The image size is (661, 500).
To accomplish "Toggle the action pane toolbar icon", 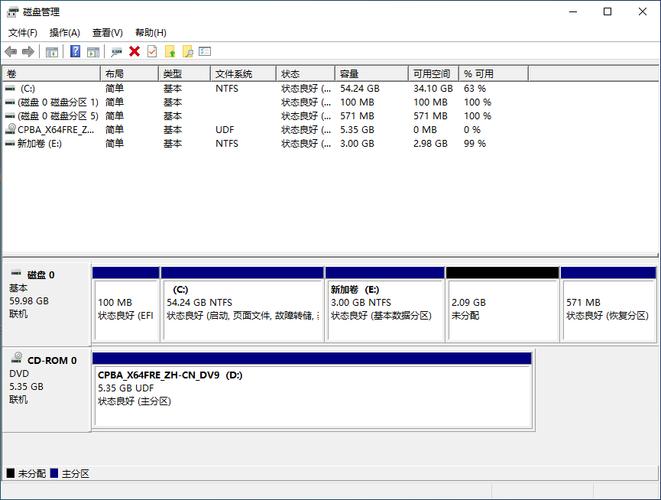I will (93, 52).
